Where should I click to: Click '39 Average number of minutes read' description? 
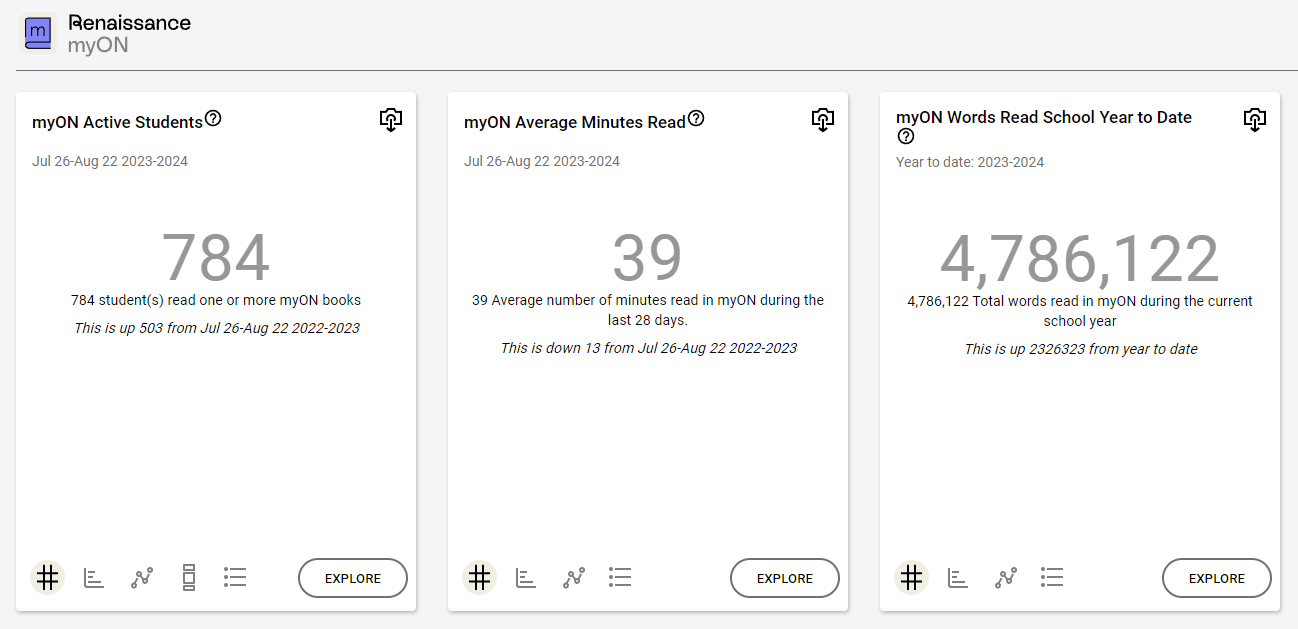pyautogui.click(x=648, y=310)
